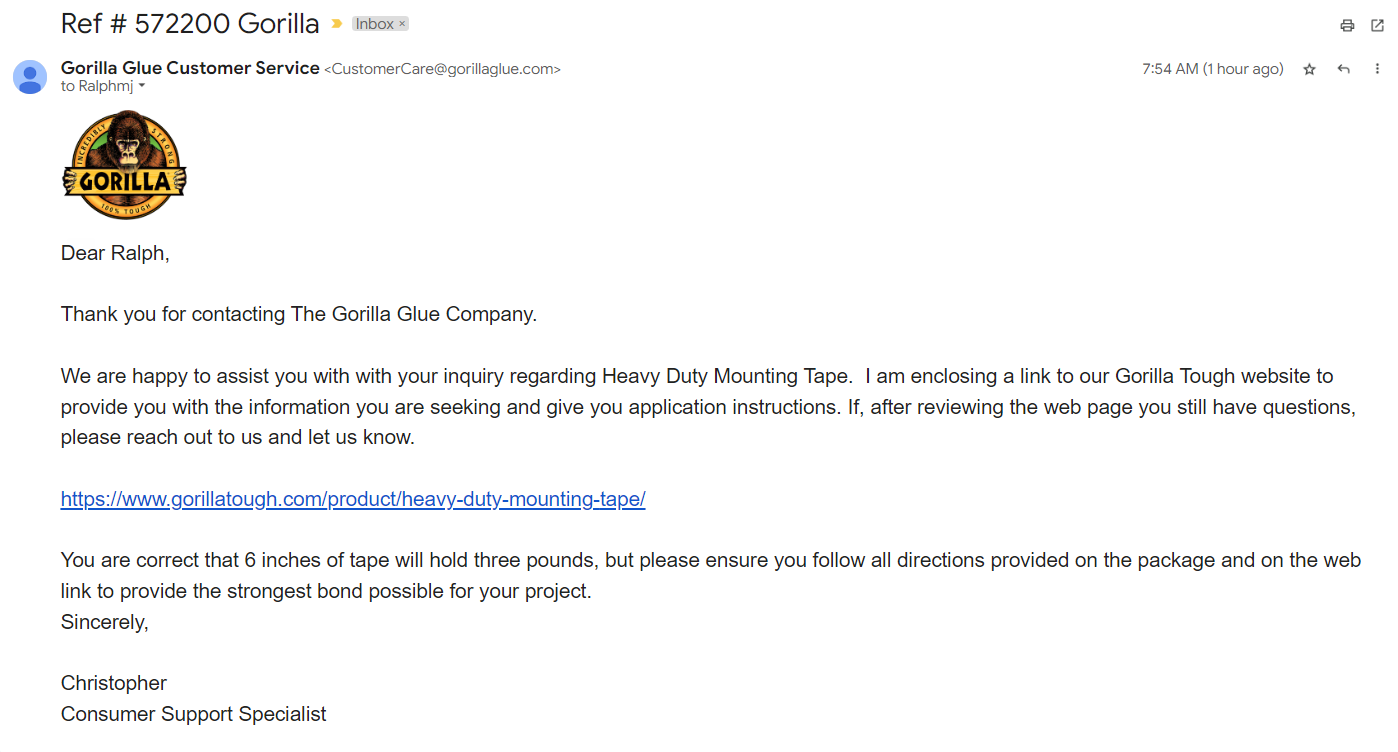This screenshot has width=1398, height=752.
Task: Click the 'Christopher' signature name
Action: tap(114, 683)
